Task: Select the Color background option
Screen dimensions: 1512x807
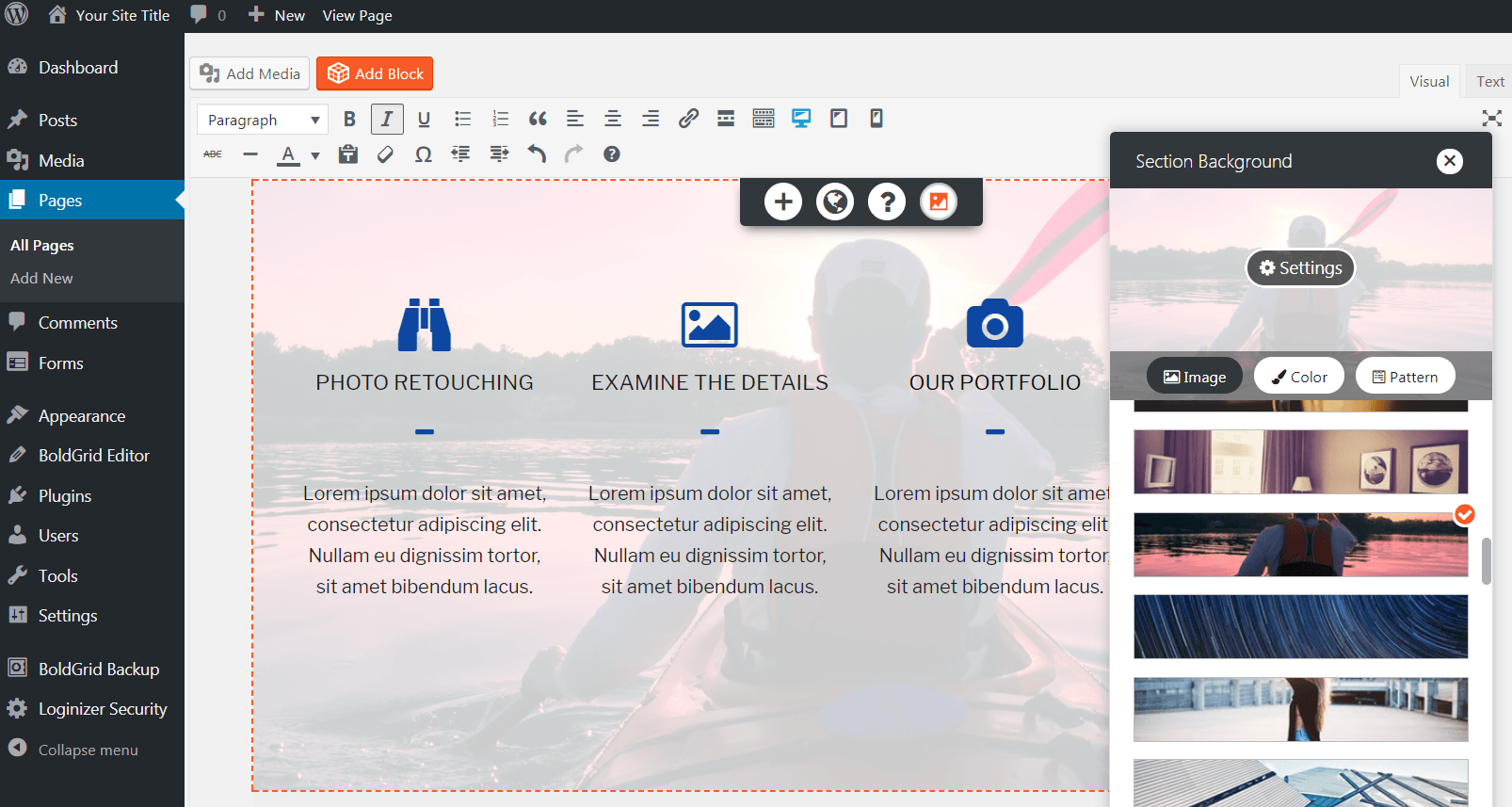Action: pos(1299,377)
